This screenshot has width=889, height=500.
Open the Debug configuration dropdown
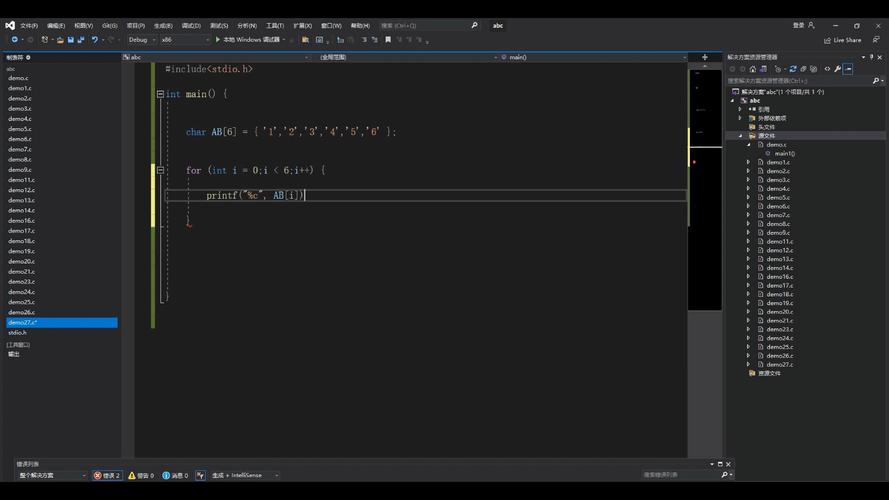click(x=141, y=40)
